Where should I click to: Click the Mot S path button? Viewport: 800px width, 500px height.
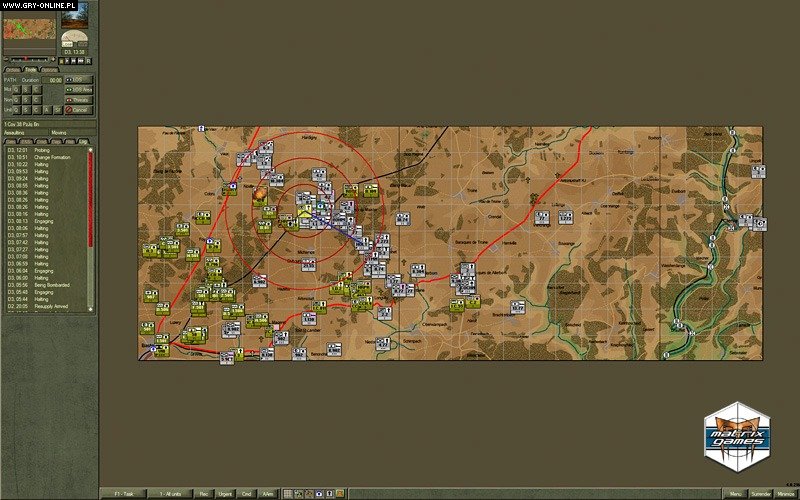click(x=26, y=90)
